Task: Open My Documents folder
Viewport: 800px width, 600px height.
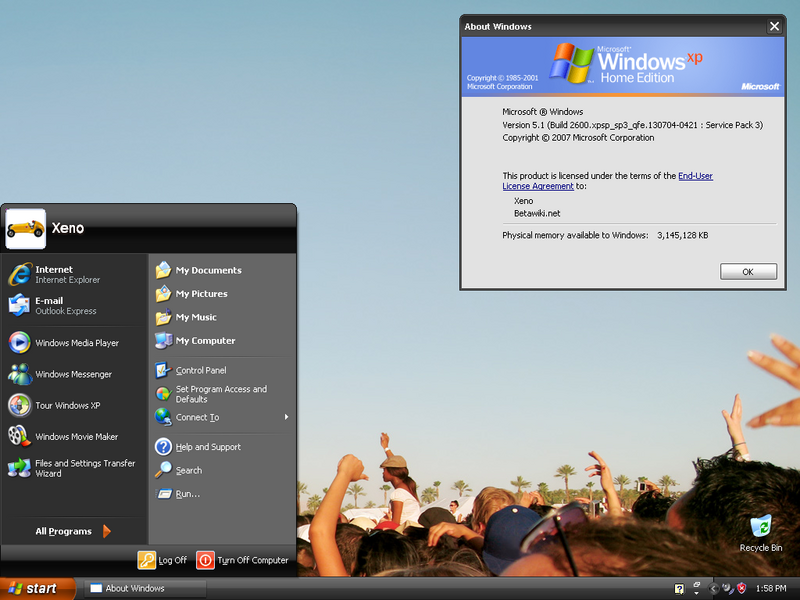Action: (x=207, y=270)
